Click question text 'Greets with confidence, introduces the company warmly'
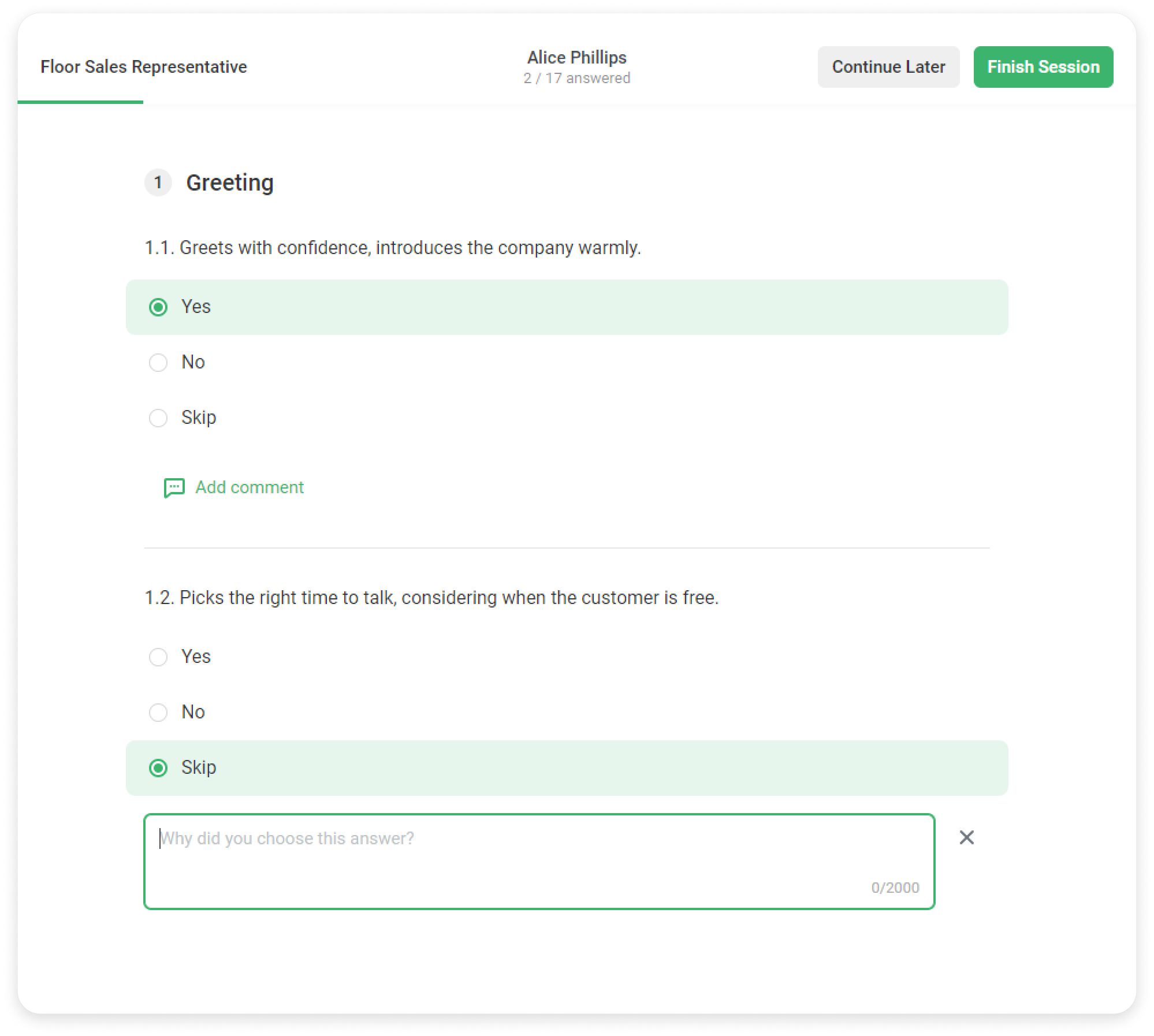 (410, 248)
